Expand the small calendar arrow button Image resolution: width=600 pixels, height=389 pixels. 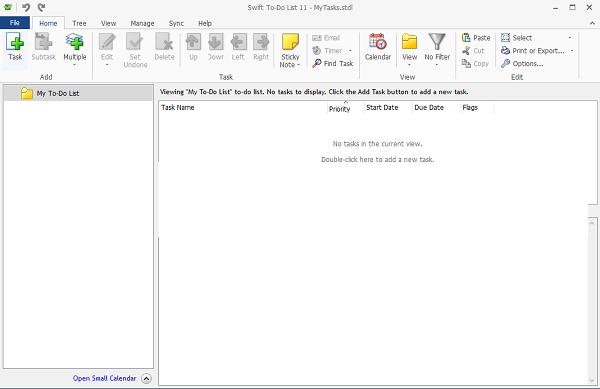tap(146, 378)
